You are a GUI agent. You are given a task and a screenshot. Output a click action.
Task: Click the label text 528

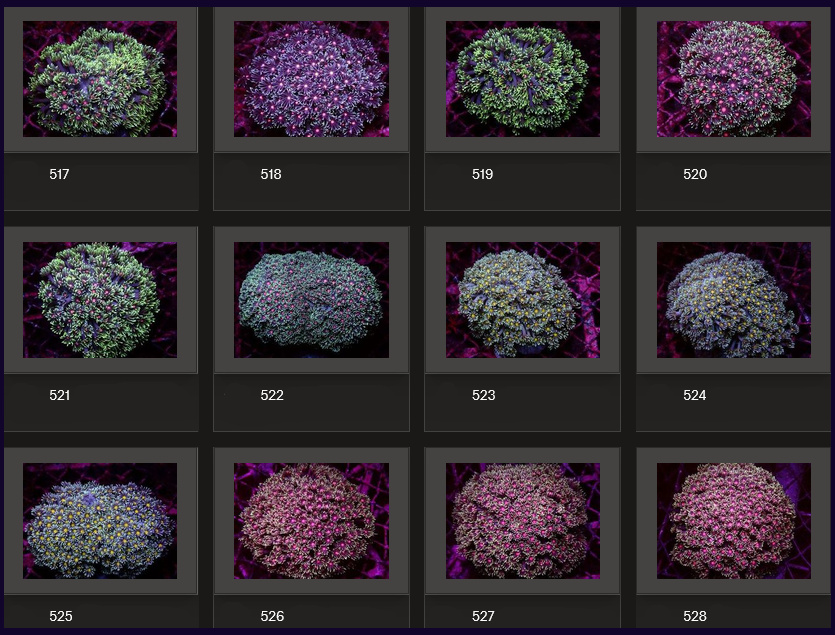click(694, 616)
